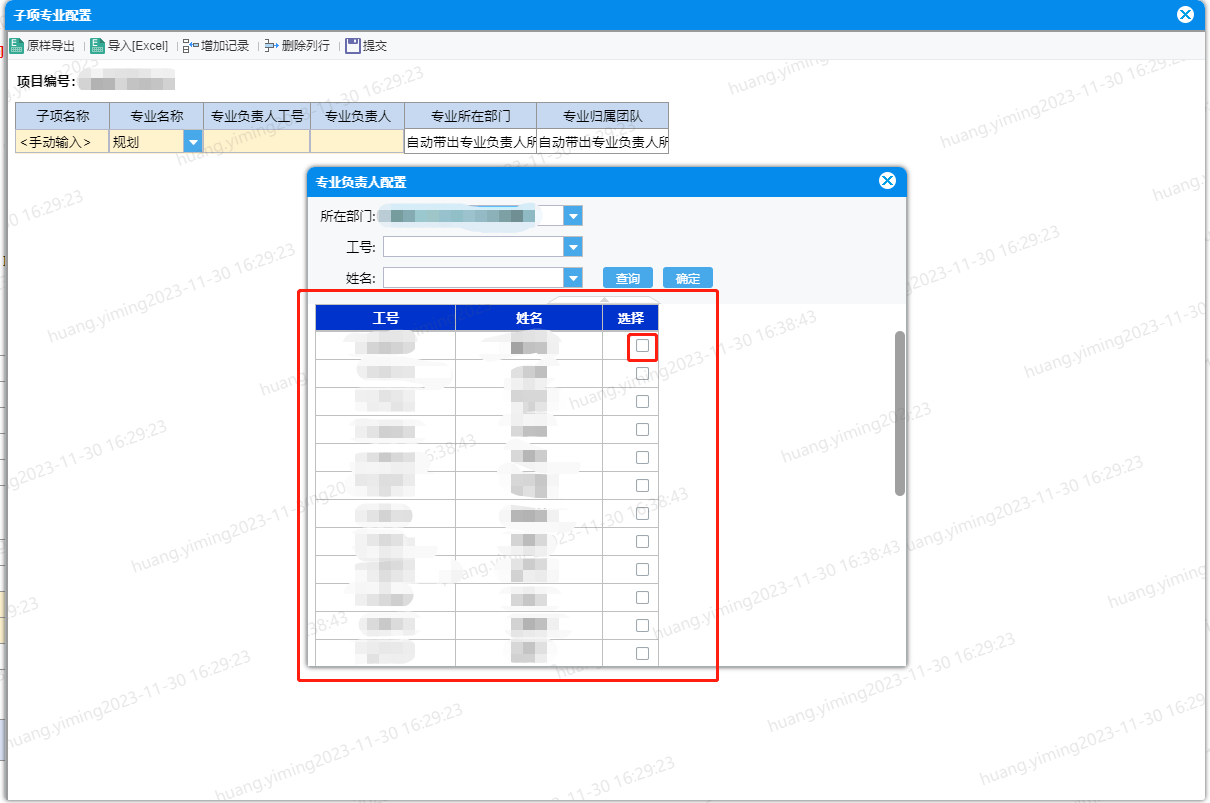Tick the checkbox in the fourth table row
This screenshot has height=803, width=1210.
pyautogui.click(x=642, y=430)
